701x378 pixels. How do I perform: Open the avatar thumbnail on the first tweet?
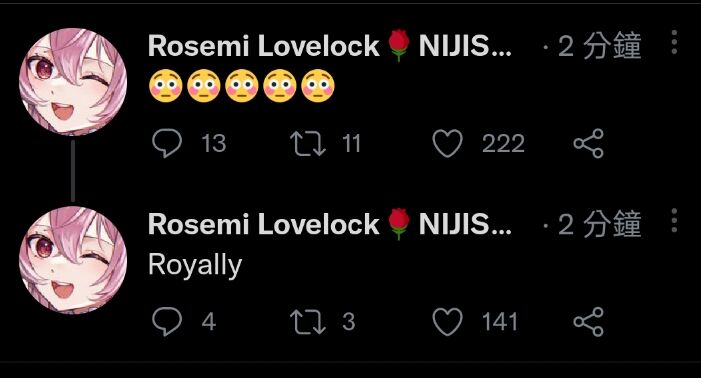73,81
